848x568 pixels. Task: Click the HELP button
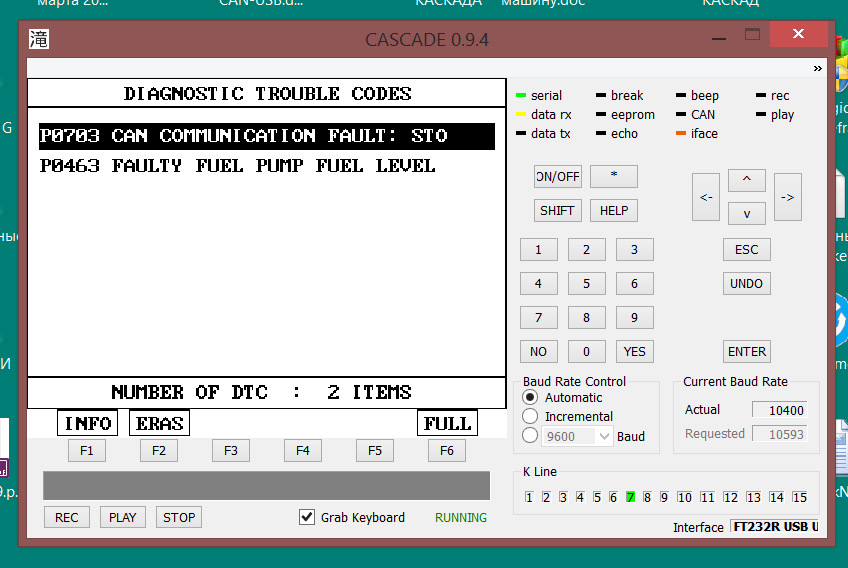(614, 210)
